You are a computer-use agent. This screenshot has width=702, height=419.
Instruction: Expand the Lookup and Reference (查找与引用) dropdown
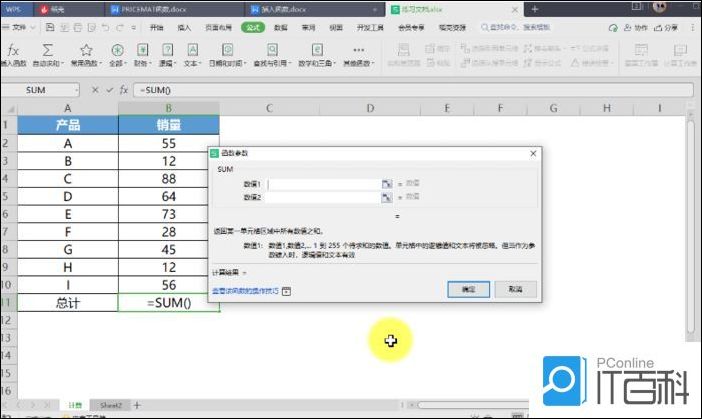(274, 54)
